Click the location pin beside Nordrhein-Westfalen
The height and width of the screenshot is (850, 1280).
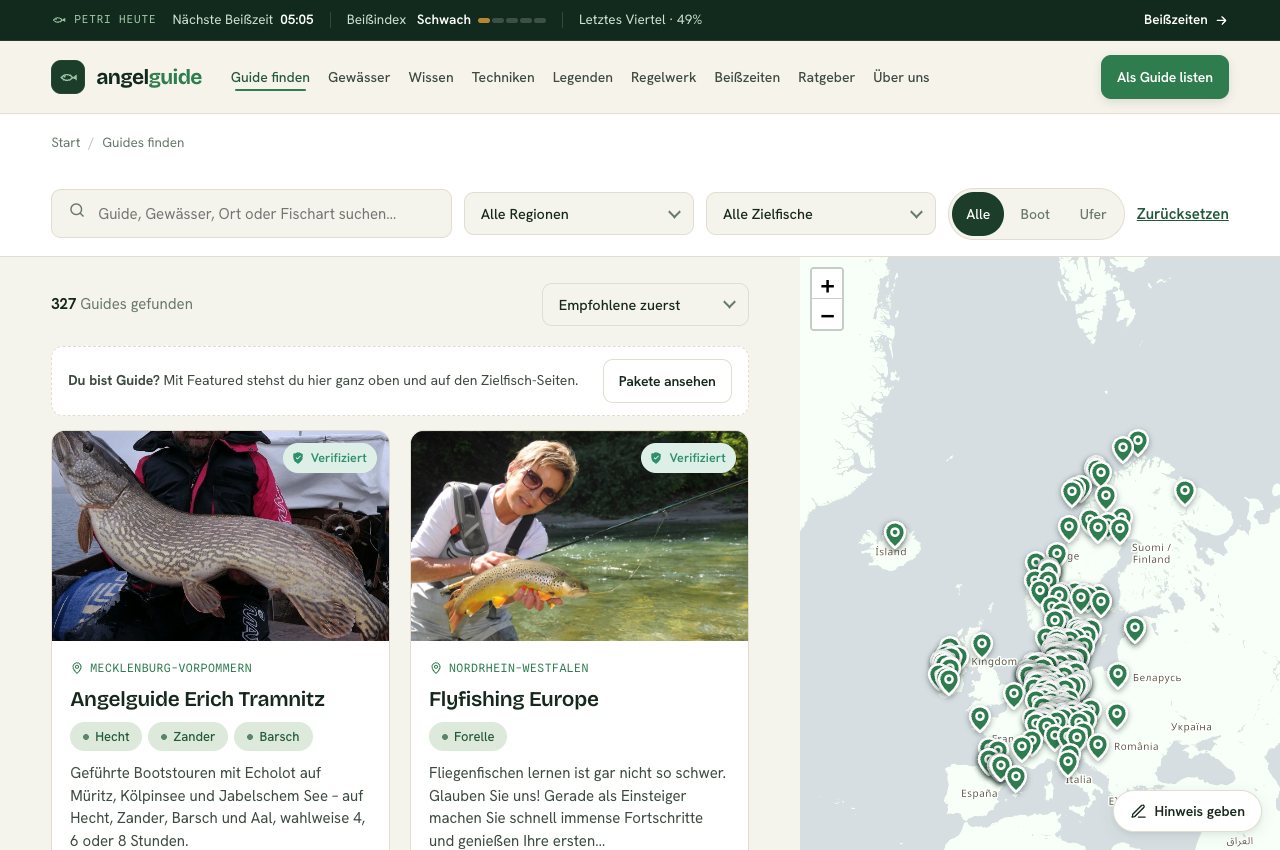(x=435, y=668)
